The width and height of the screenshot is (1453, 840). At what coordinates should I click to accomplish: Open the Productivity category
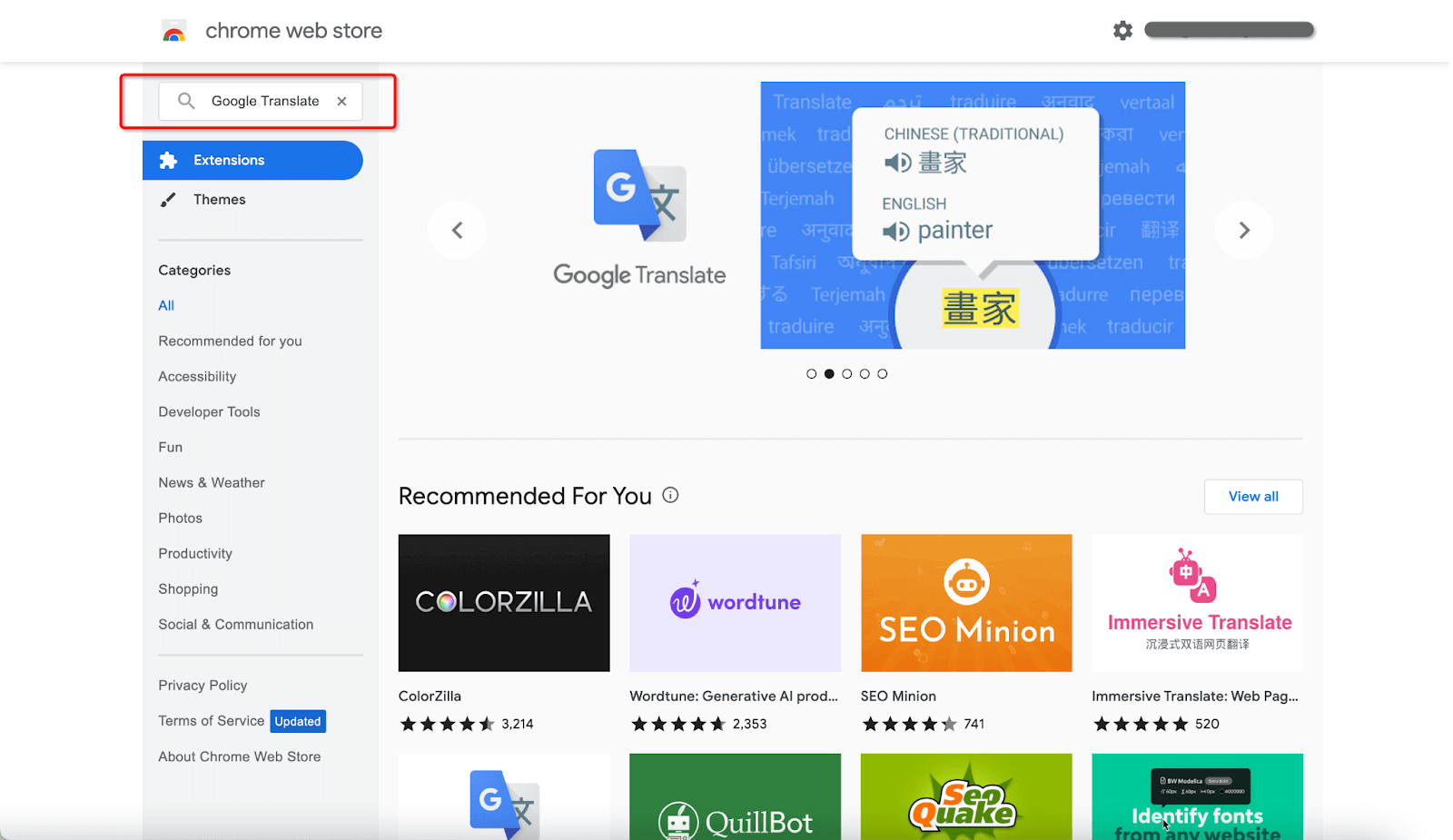point(195,554)
